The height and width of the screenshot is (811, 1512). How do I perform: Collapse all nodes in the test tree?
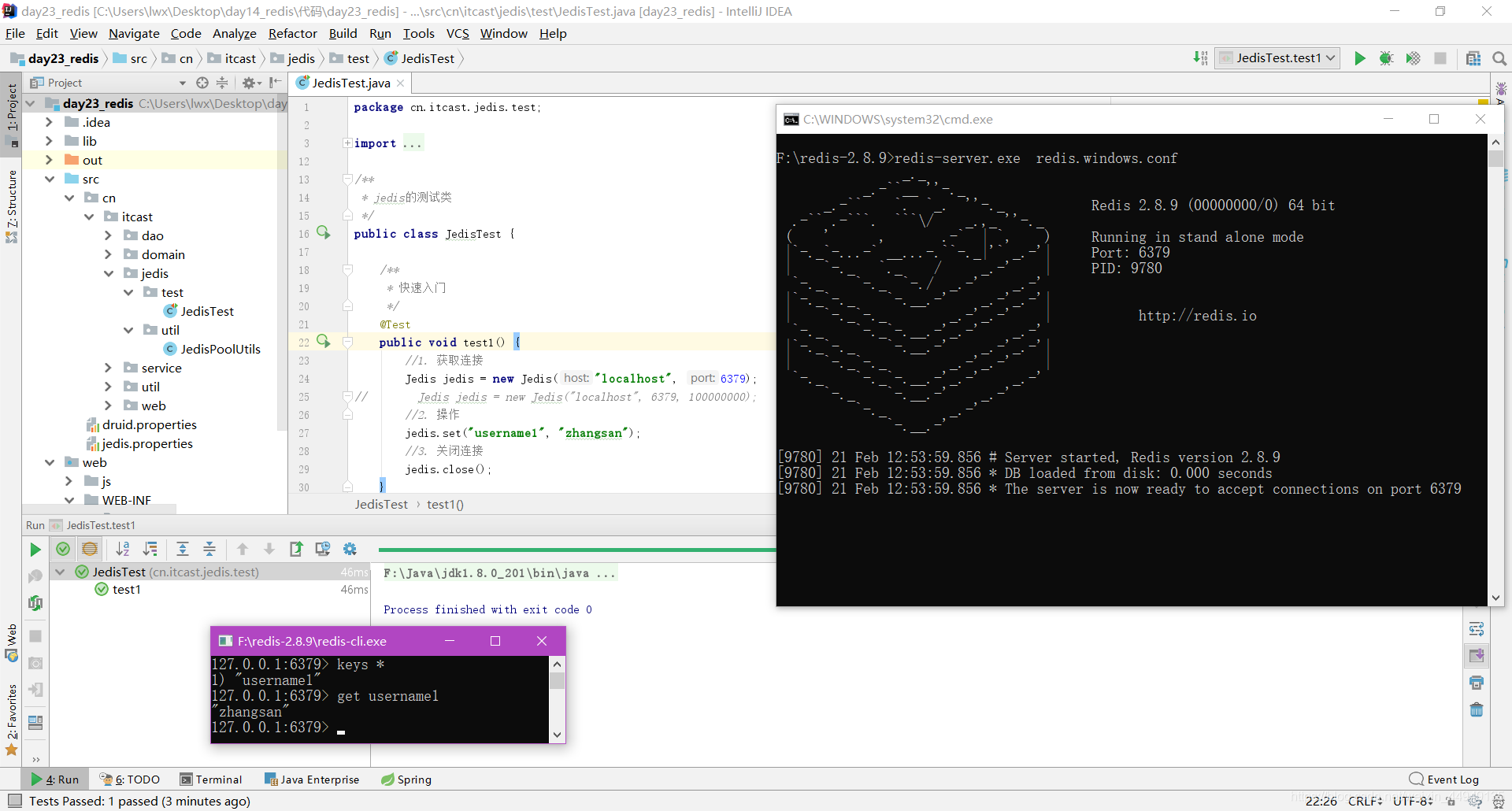click(209, 549)
